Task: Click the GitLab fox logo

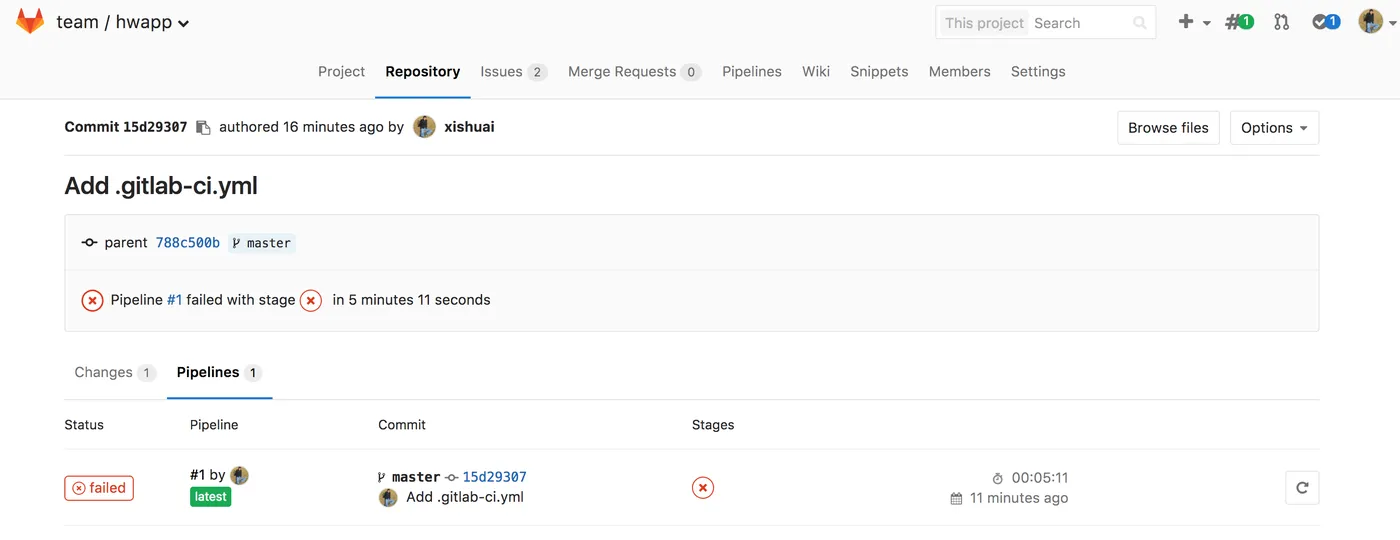Action: pos(30,22)
